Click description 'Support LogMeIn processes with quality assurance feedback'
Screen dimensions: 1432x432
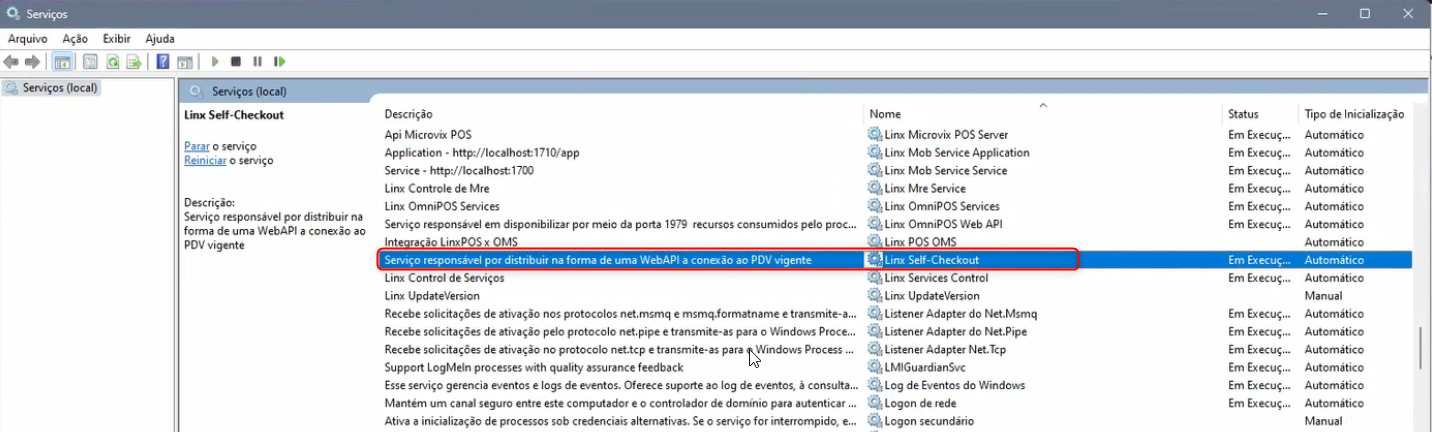534,367
